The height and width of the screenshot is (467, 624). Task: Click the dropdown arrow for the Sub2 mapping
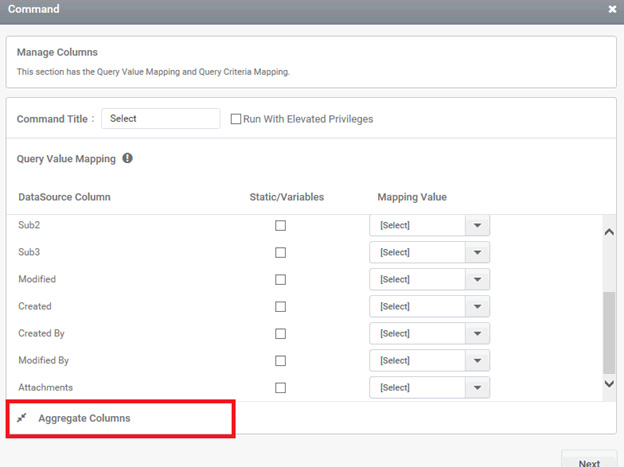click(x=478, y=225)
